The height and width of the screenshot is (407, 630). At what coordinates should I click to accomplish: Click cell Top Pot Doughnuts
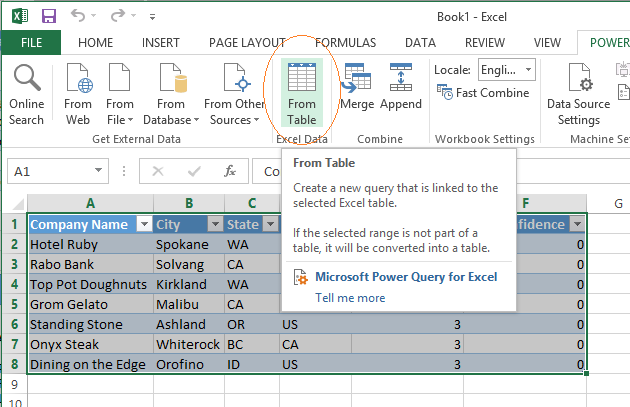click(90, 284)
